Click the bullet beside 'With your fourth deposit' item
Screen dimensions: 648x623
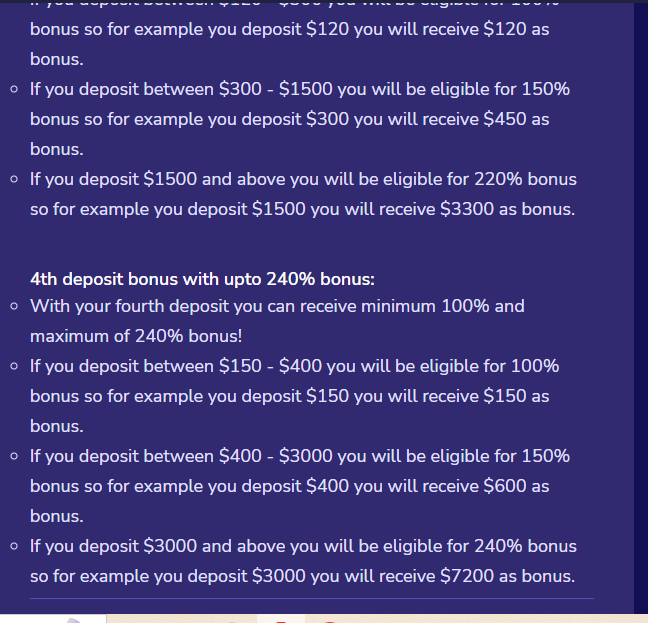pyautogui.click(x=14, y=306)
